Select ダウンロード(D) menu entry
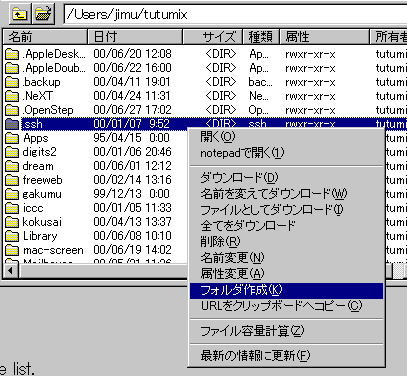This screenshot has height=376, width=407. tap(286, 178)
